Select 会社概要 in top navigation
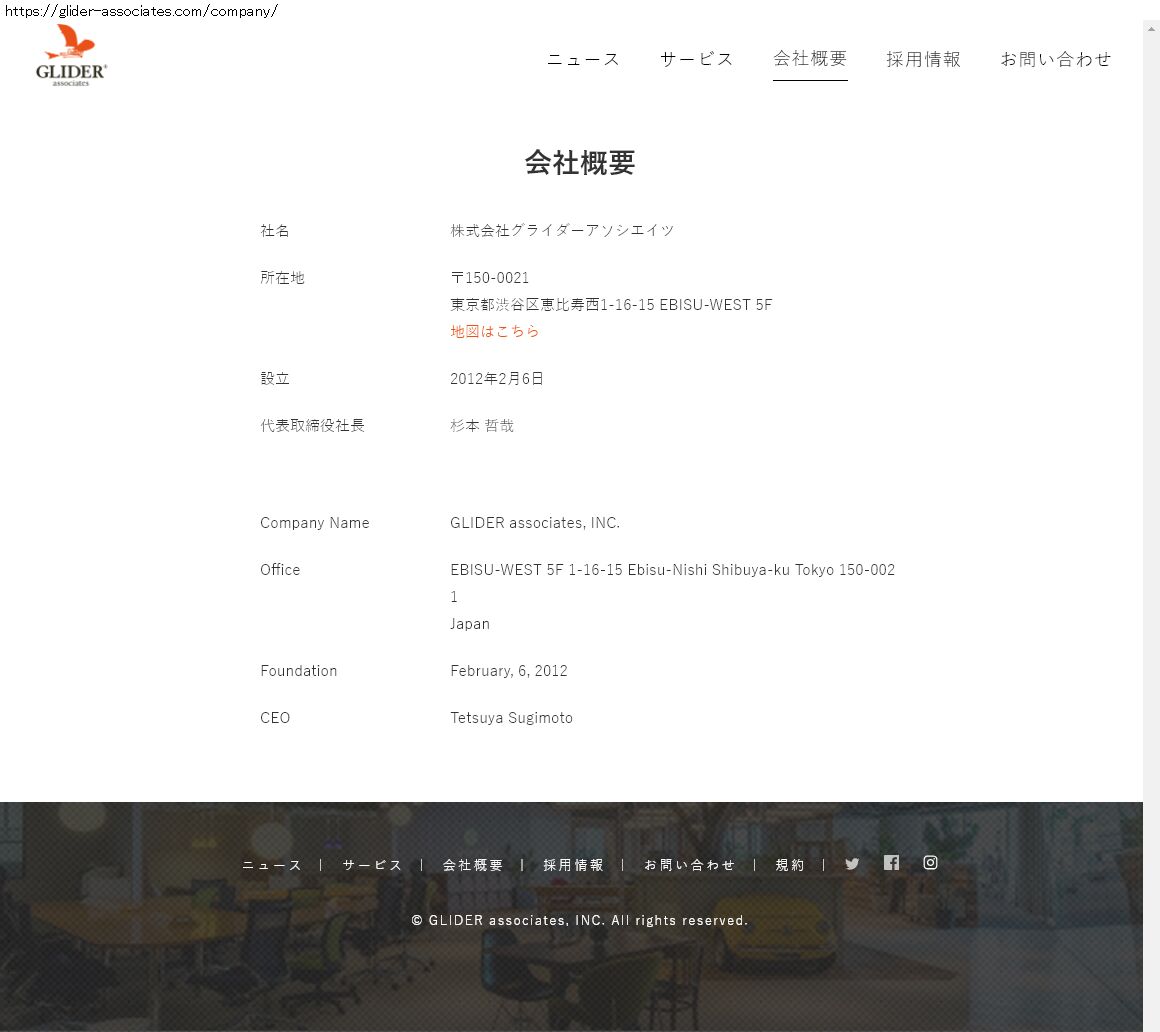This screenshot has width=1160, height=1032. pos(810,59)
